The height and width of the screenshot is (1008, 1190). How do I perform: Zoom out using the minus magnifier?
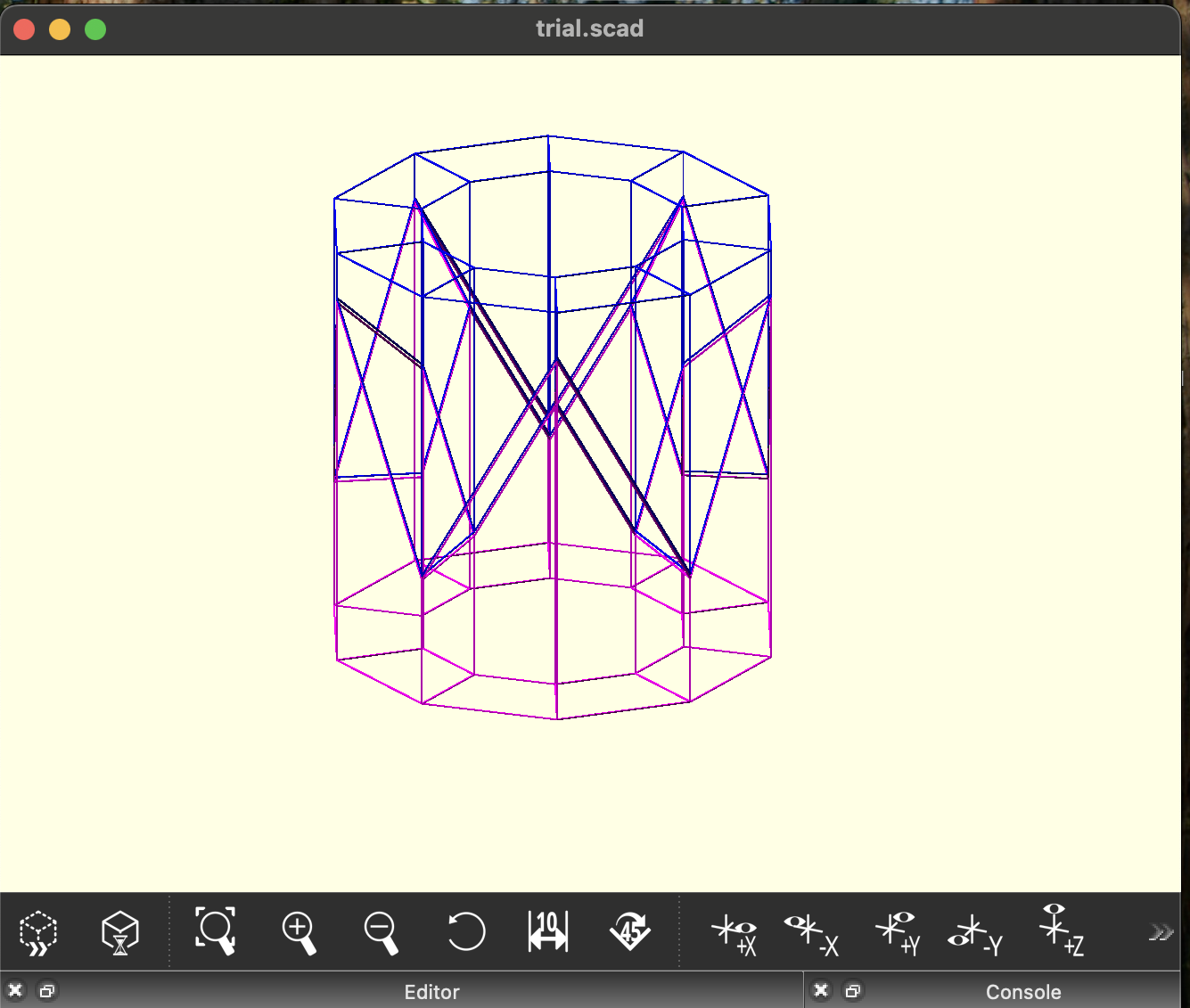point(381,932)
